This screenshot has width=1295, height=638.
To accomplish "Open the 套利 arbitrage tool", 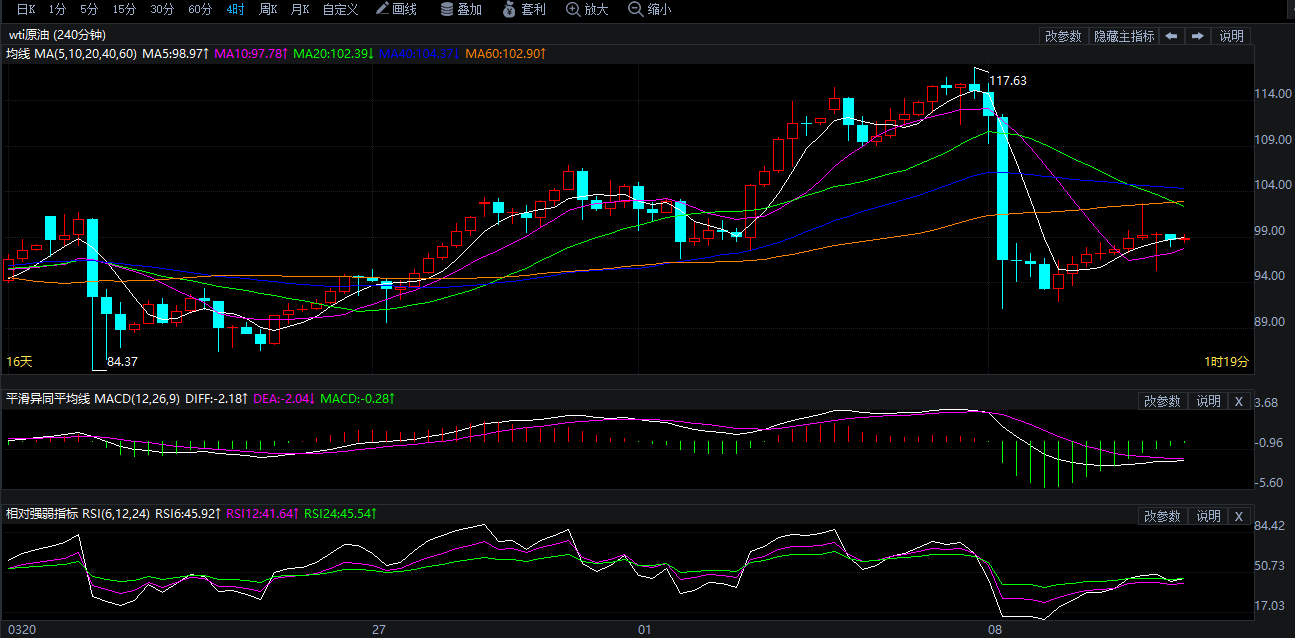I will coord(524,10).
